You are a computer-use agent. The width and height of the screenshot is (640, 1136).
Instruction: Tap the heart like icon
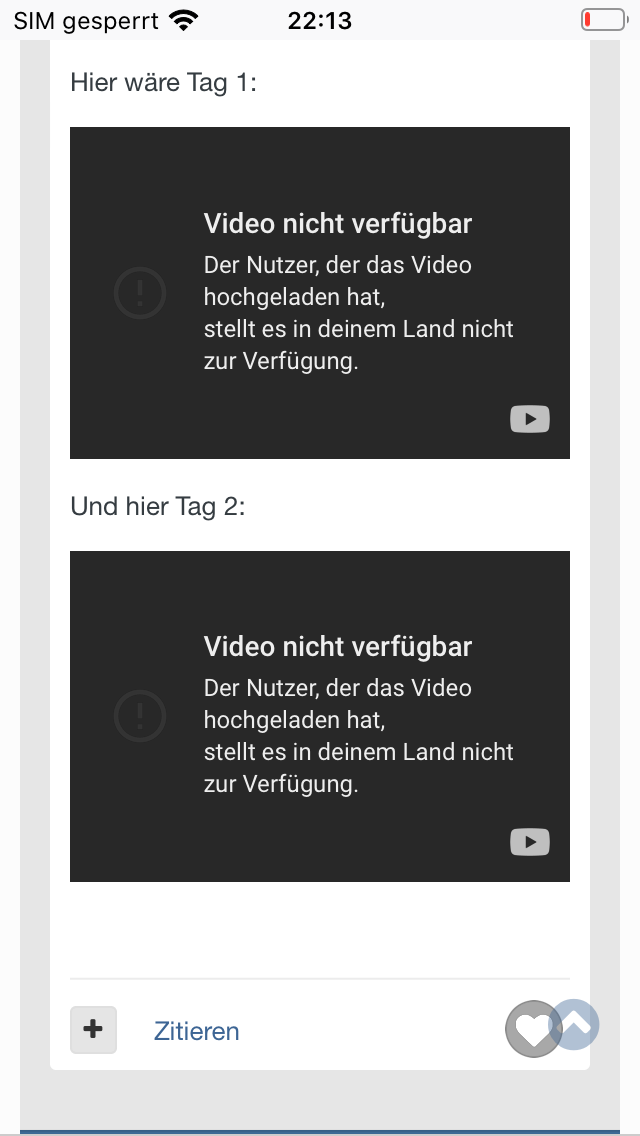533,1029
